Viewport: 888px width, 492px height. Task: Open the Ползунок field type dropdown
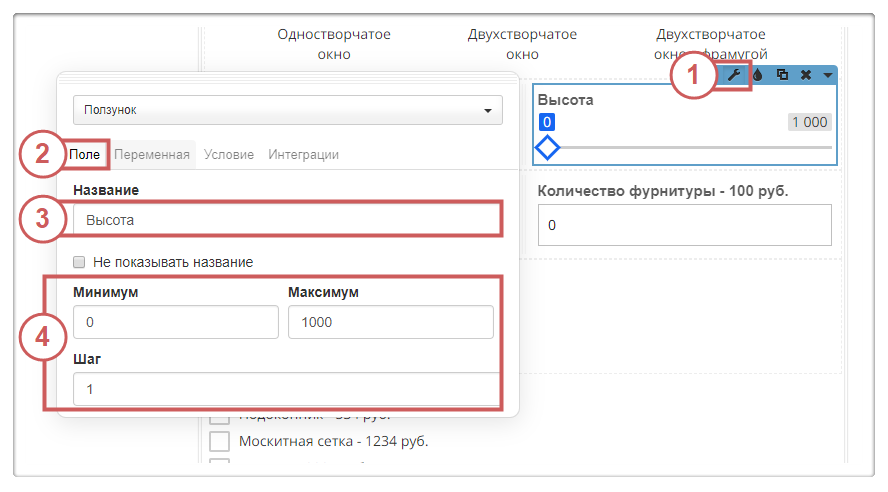[x=288, y=110]
